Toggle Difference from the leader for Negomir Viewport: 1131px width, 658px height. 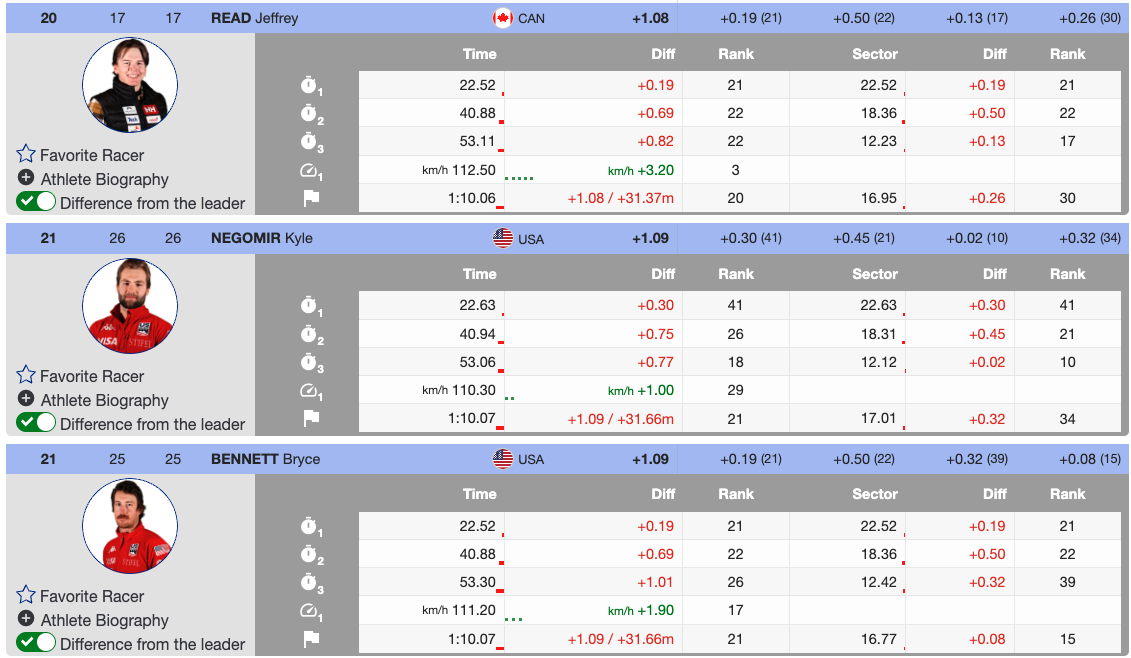click(36, 423)
